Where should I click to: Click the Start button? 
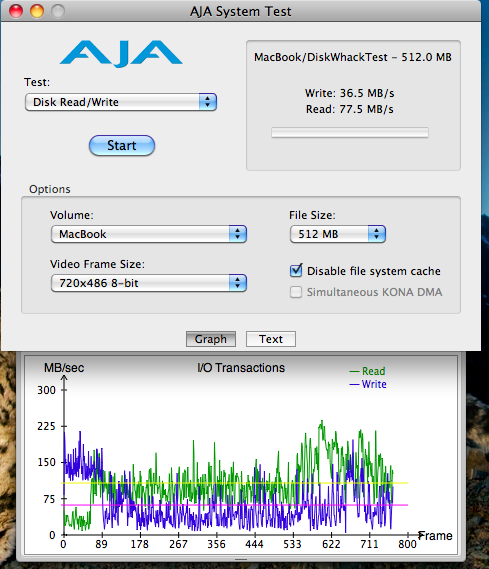coord(122,146)
